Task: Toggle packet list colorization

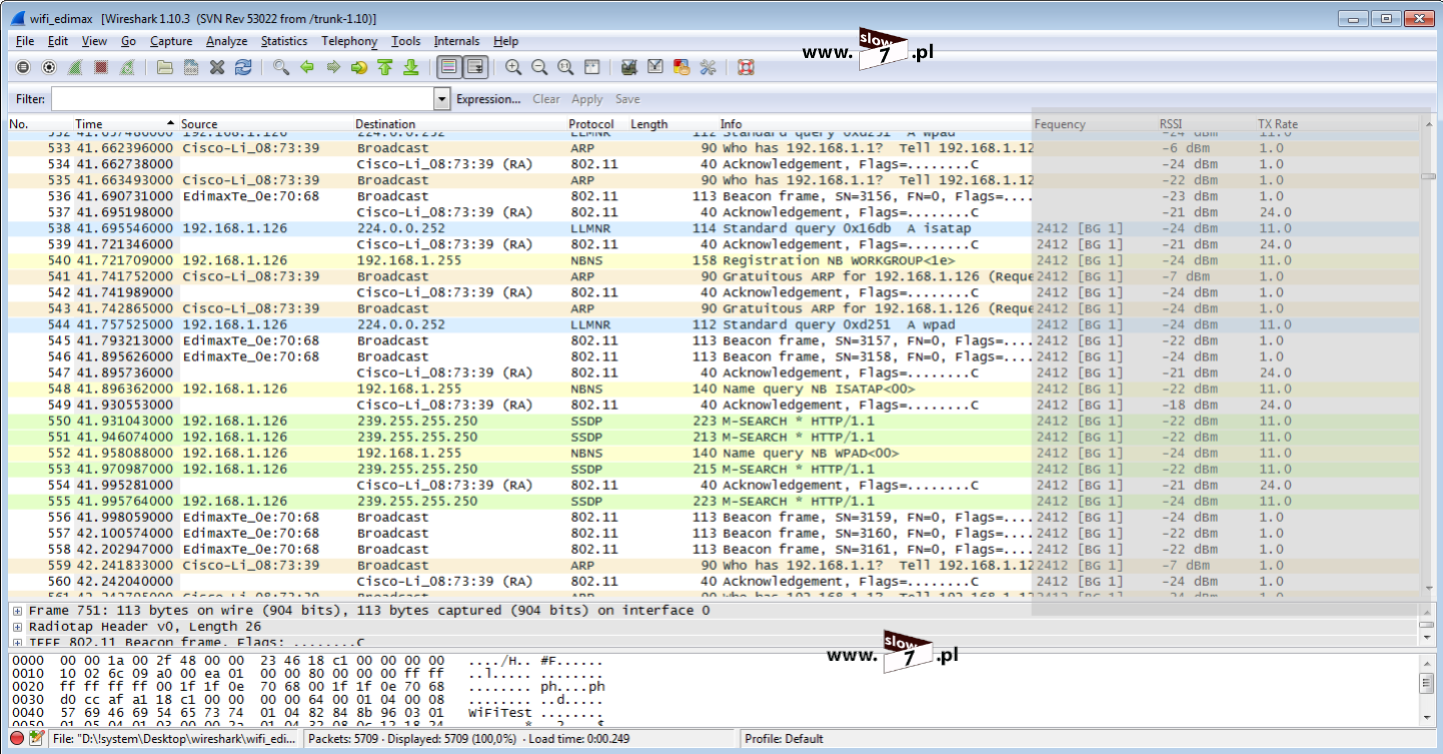Action: [x=449, y=67]
